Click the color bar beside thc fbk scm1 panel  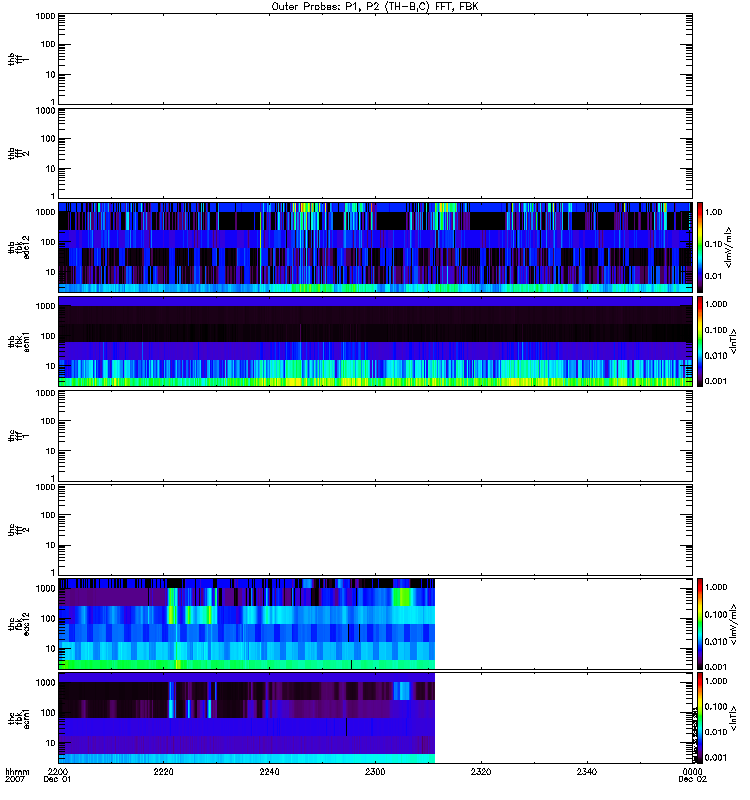[700, 718]
